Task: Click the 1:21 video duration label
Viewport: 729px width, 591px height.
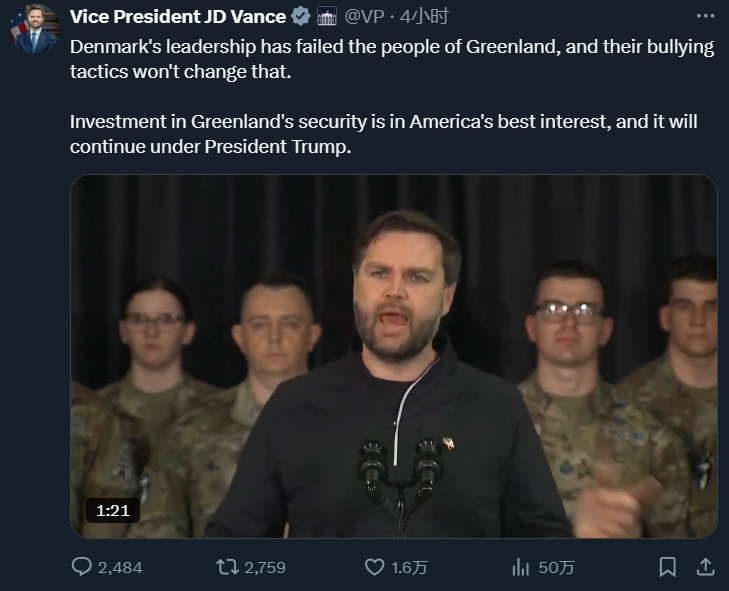Action: click(x=111, y=510)
